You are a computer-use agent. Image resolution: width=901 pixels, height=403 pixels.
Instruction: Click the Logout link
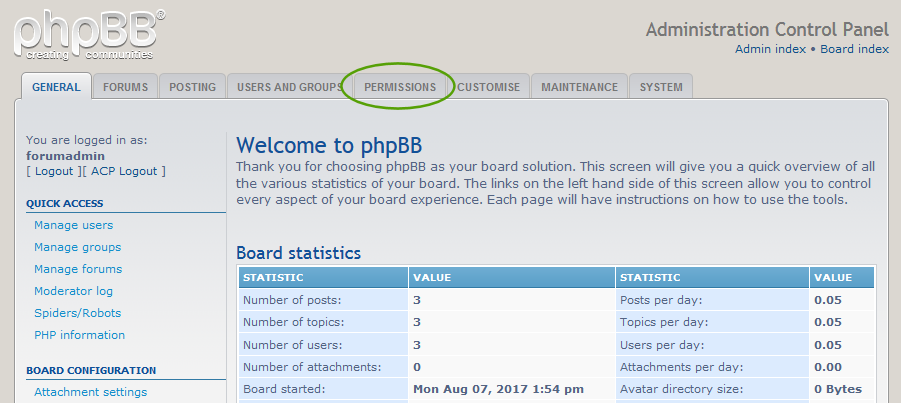point(54,171)
